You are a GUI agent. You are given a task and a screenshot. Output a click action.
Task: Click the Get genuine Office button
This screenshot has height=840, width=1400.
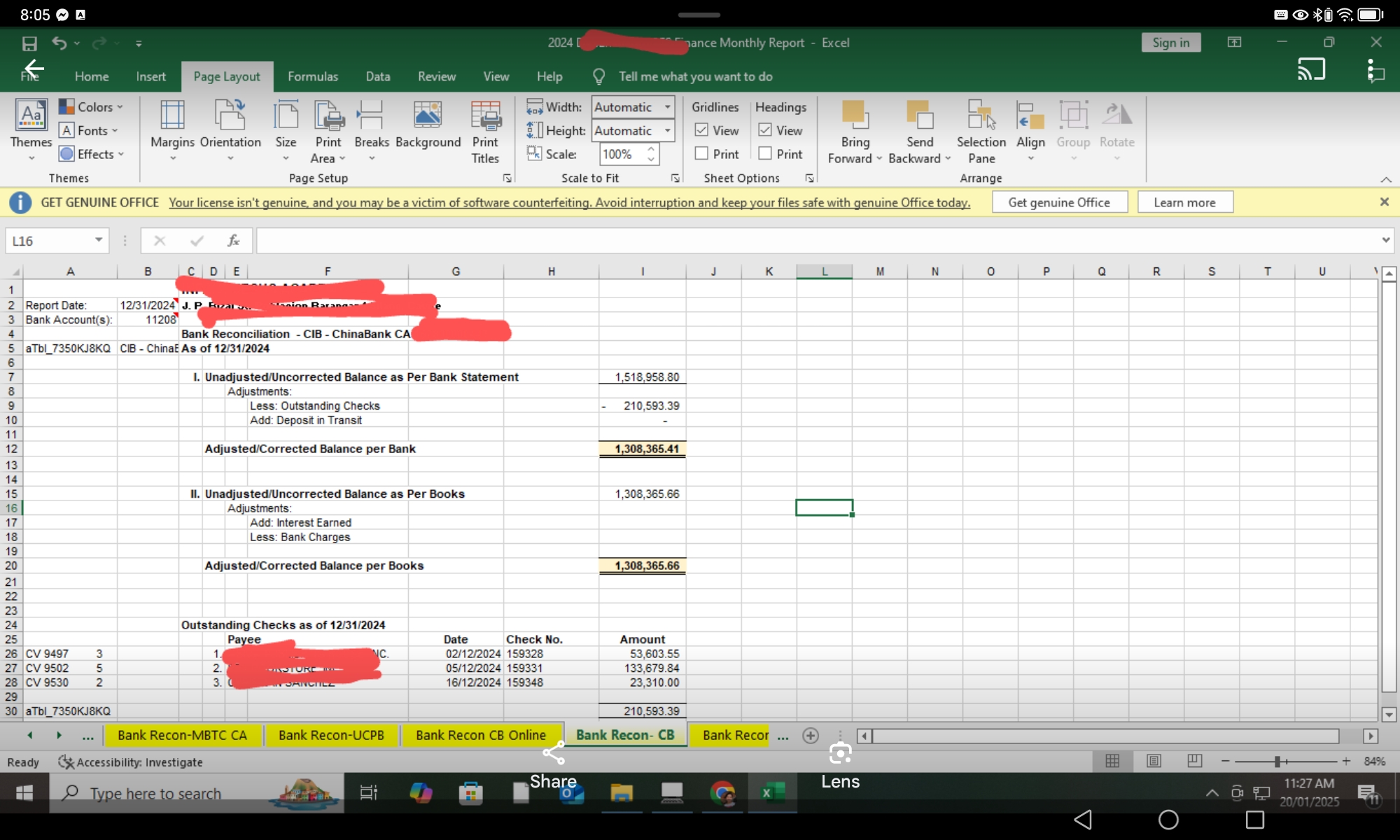coord(1059,202)
